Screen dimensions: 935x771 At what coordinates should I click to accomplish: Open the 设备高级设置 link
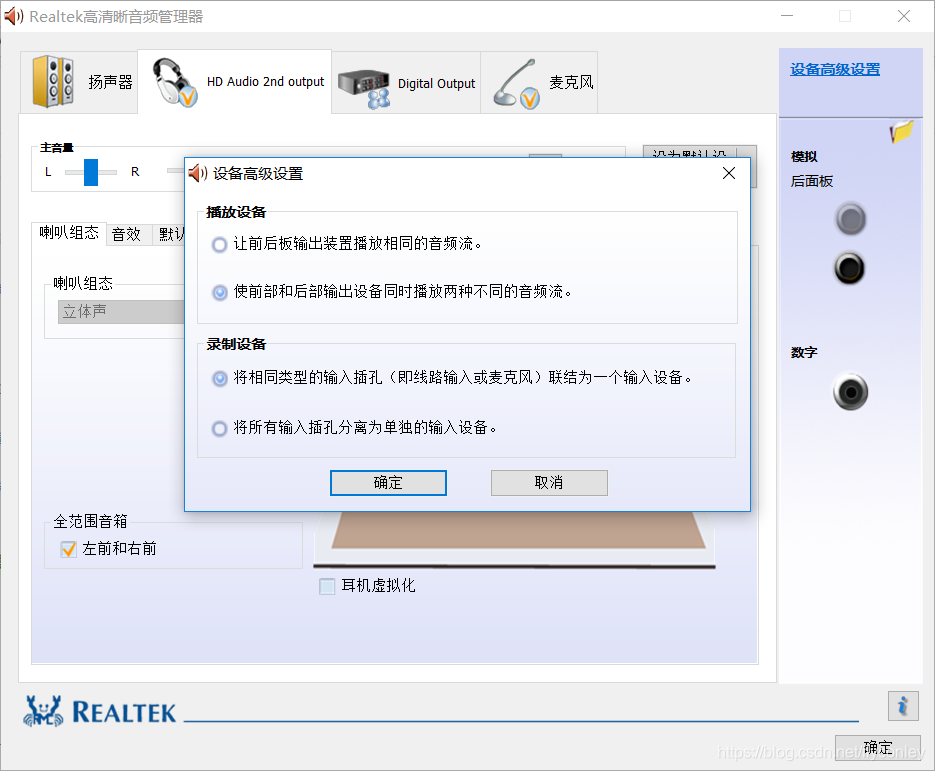[835, 69]
